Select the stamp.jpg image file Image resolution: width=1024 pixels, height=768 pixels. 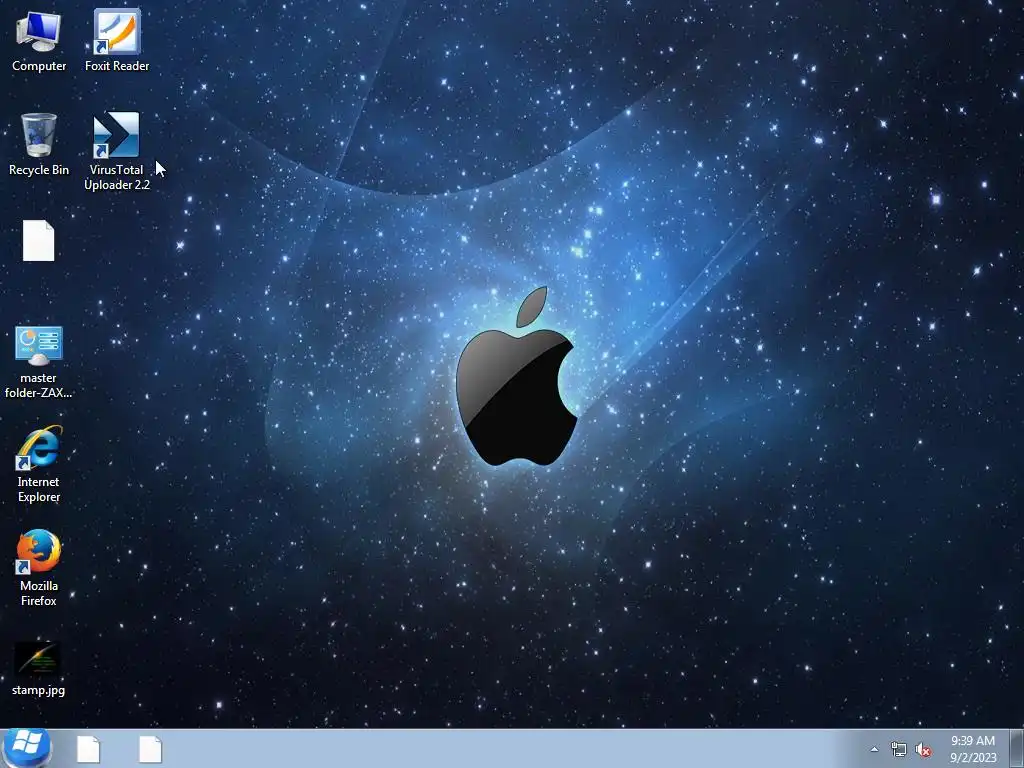click(x=39, y=669)
